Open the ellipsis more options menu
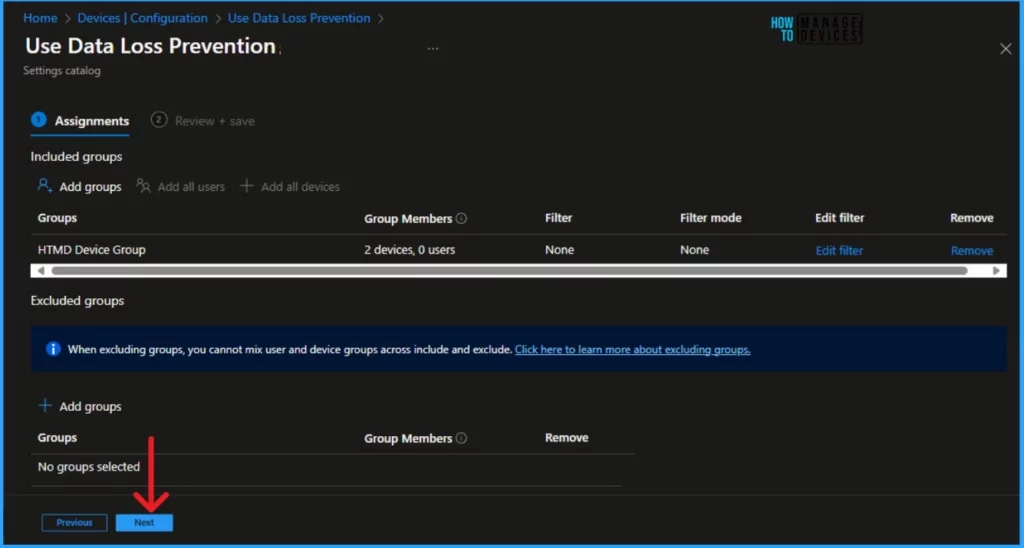This screenshot has width=1024, height=548. click(433, 48)
